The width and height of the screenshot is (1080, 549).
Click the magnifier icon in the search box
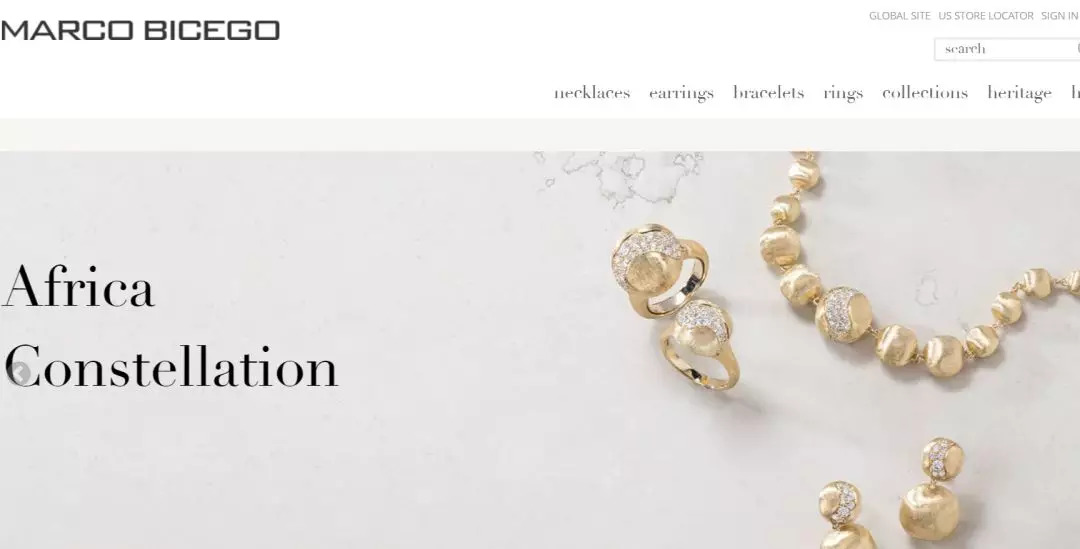coord(1077,49)
